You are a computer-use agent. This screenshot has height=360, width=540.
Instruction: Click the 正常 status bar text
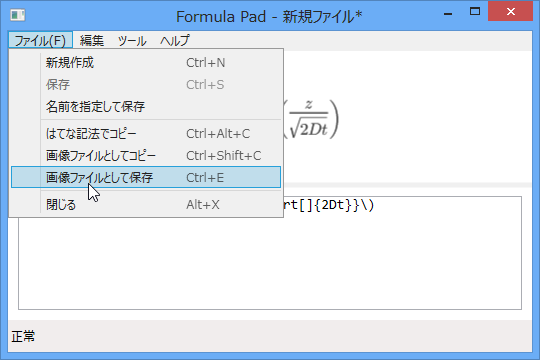coord(23,337)
